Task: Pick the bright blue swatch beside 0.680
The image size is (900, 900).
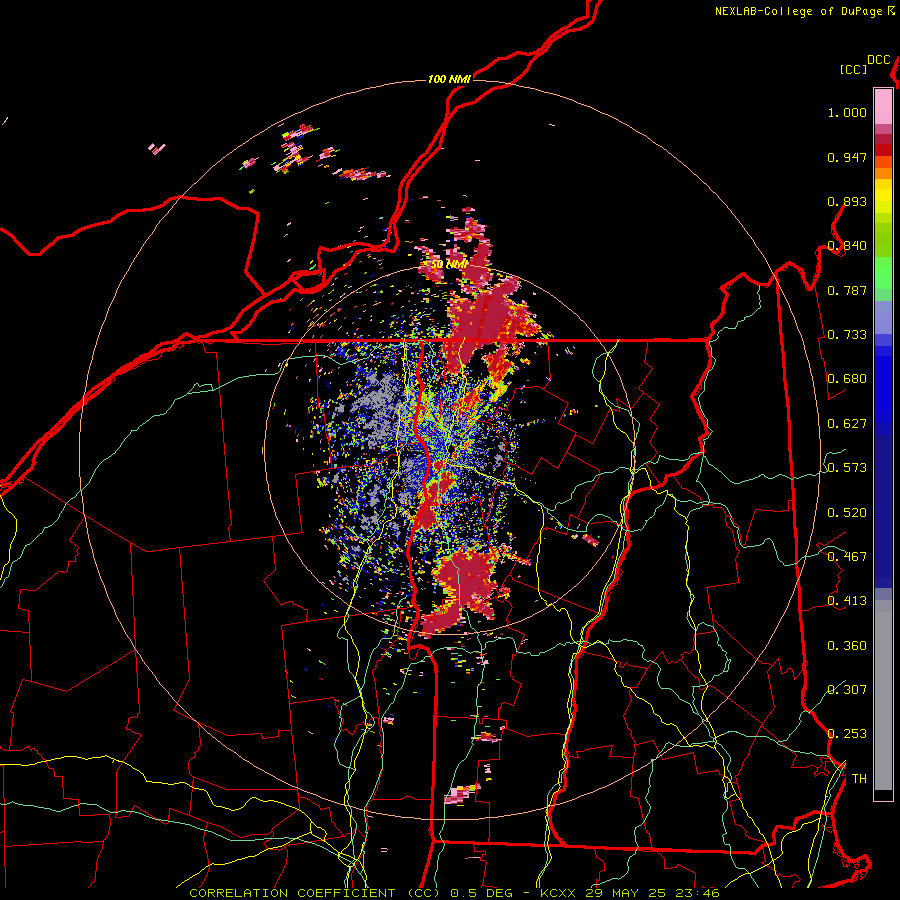Action: click(883, 385)
